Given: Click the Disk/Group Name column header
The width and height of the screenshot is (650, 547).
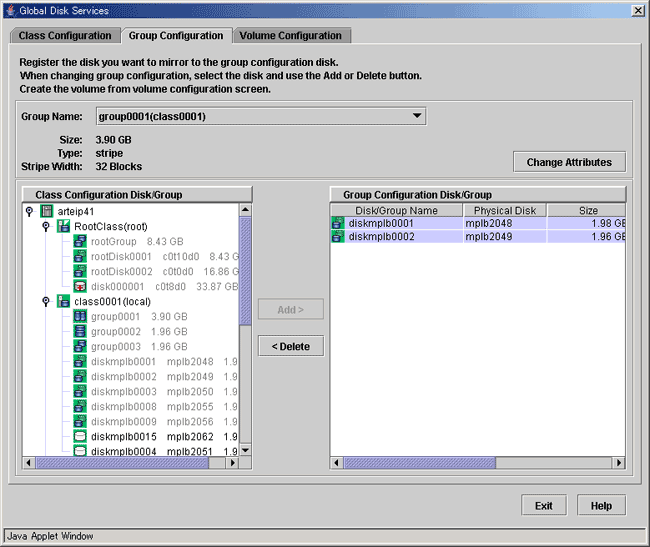Looking at the screenshot, I should [396, 210].
